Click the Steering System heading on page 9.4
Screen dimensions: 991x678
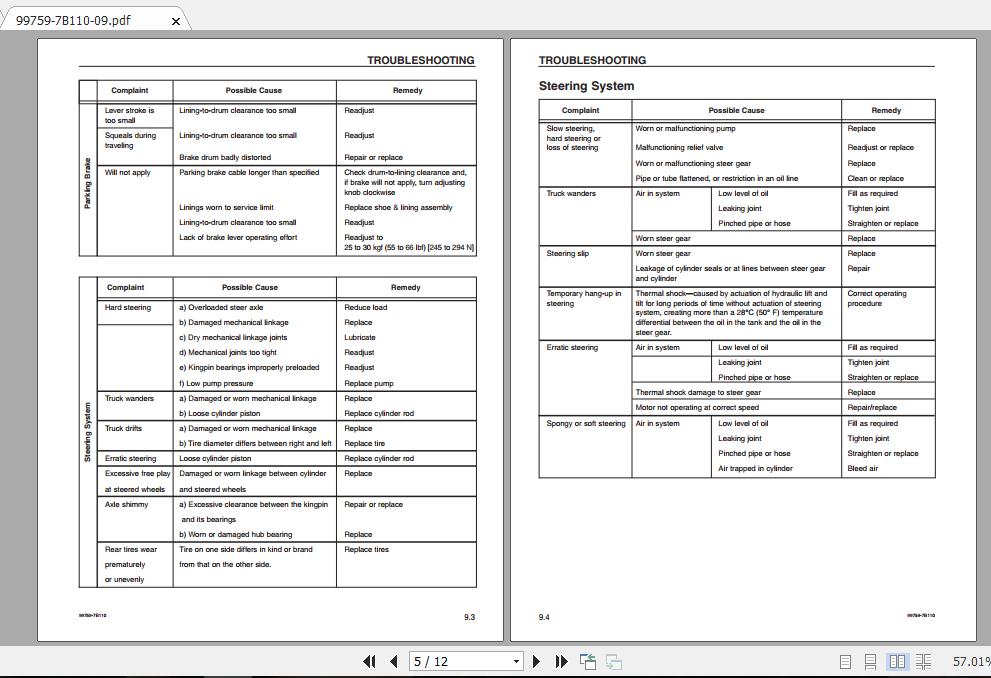(586, 86)
